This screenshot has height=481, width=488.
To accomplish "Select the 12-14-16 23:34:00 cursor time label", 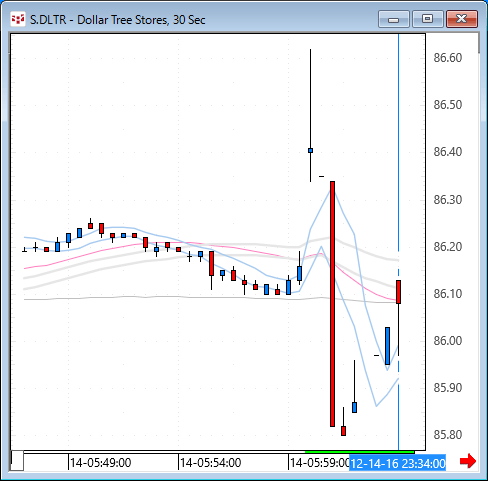I will click(x=398, y=463).
